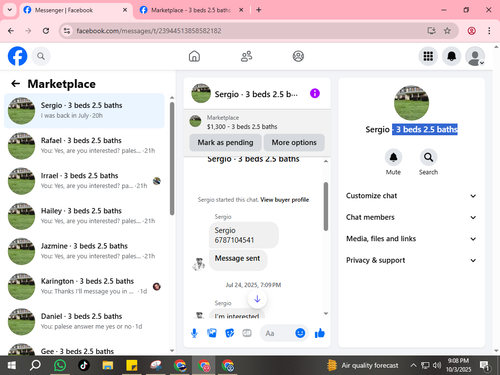
Task: Choose a GIF icon in composer
Action: pyautogui.click(x=247, y=333)
